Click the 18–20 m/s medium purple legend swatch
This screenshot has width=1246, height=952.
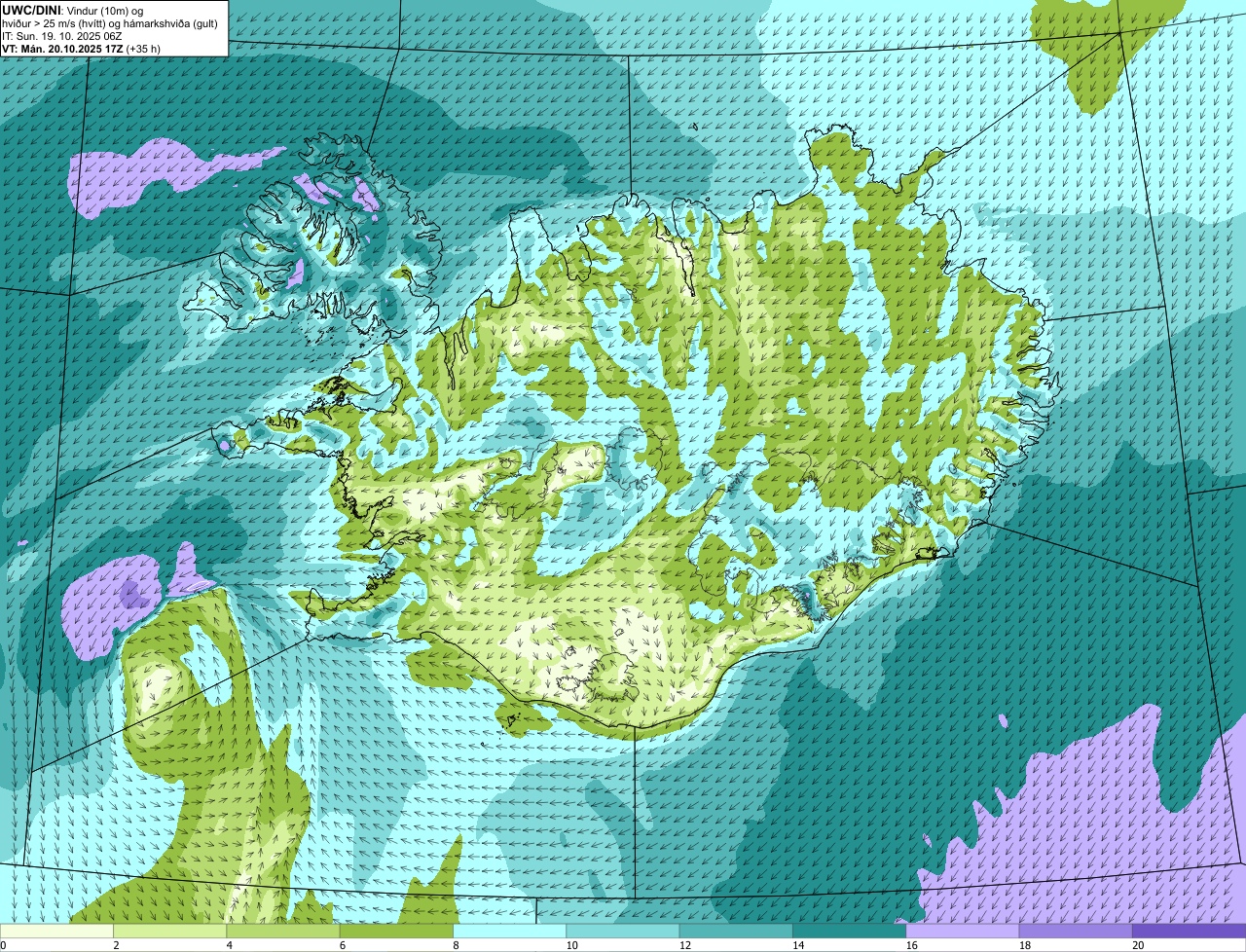[1076, 931]
